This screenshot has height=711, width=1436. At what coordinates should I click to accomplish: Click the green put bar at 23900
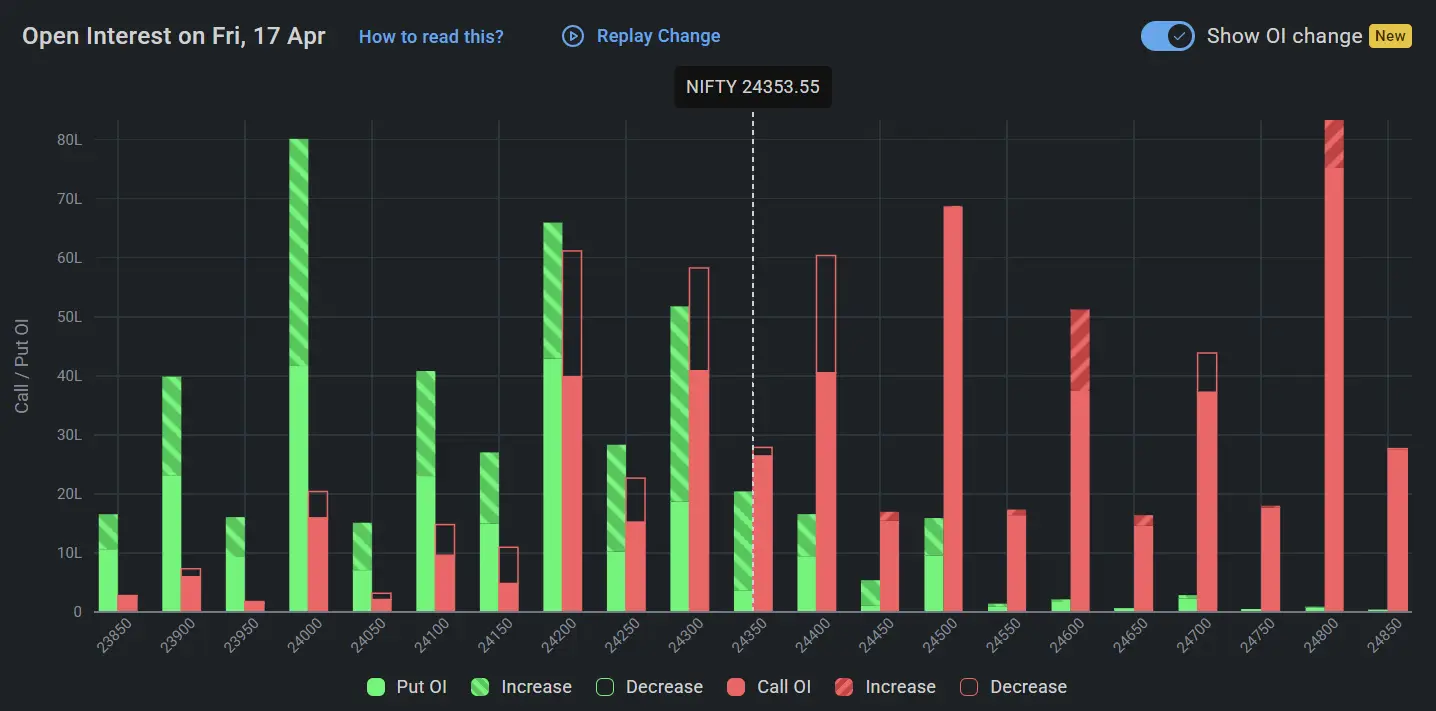[171, 500]
